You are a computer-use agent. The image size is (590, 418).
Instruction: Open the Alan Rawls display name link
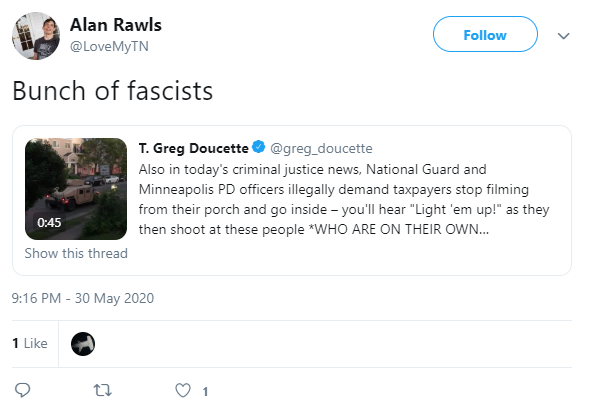[x=116, y=25]
